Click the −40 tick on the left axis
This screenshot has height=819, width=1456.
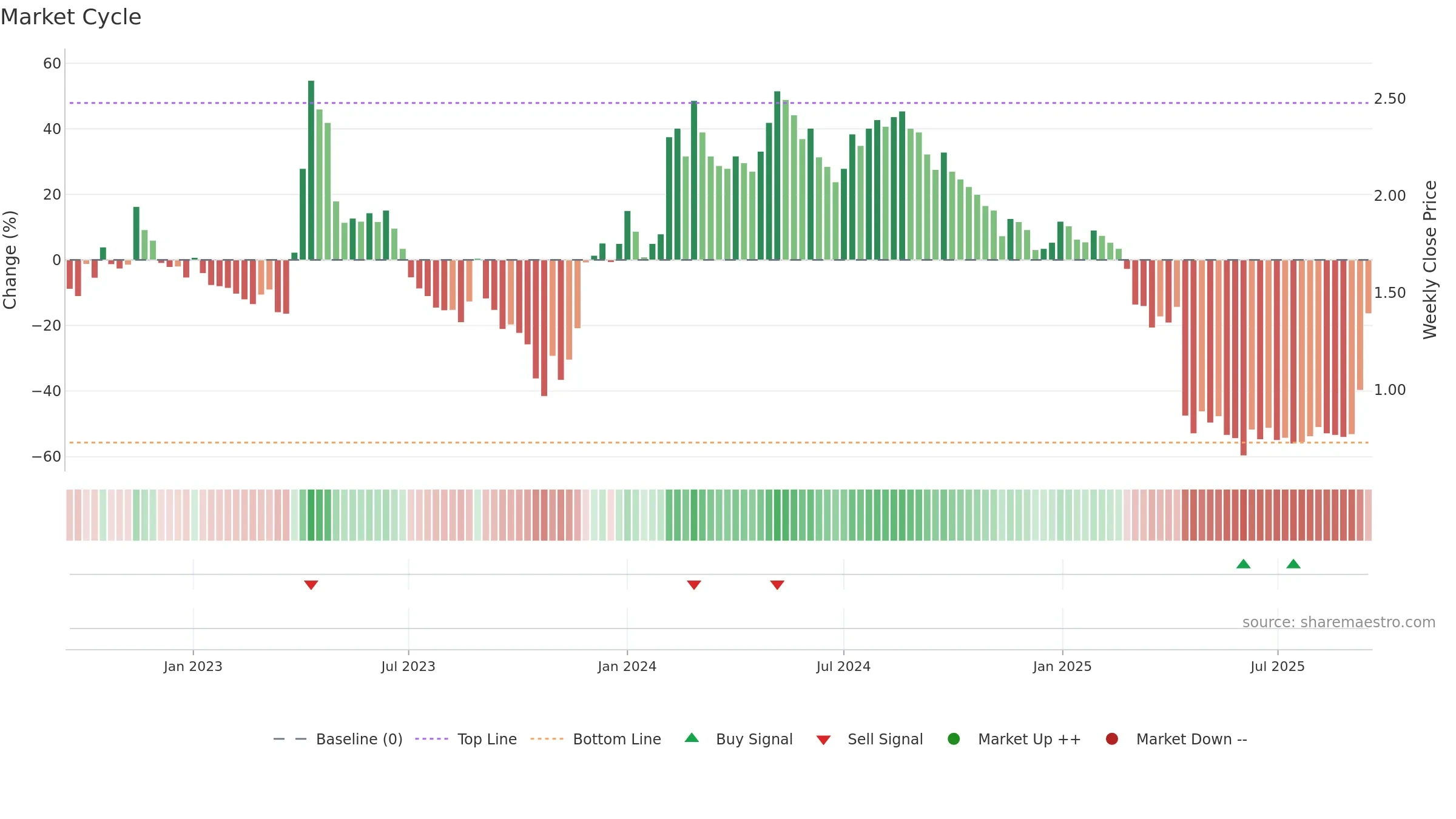(x=47, y=391)
